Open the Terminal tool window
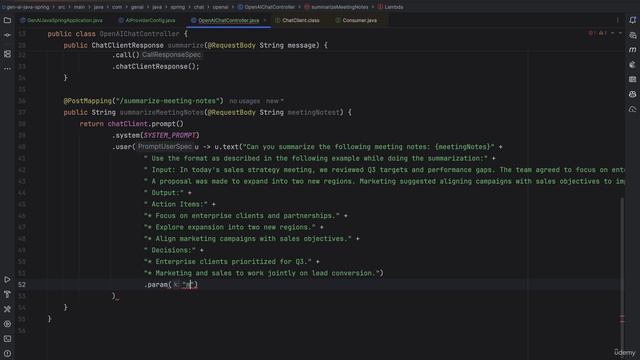This screenshot has height=360, width=640. 7,339
